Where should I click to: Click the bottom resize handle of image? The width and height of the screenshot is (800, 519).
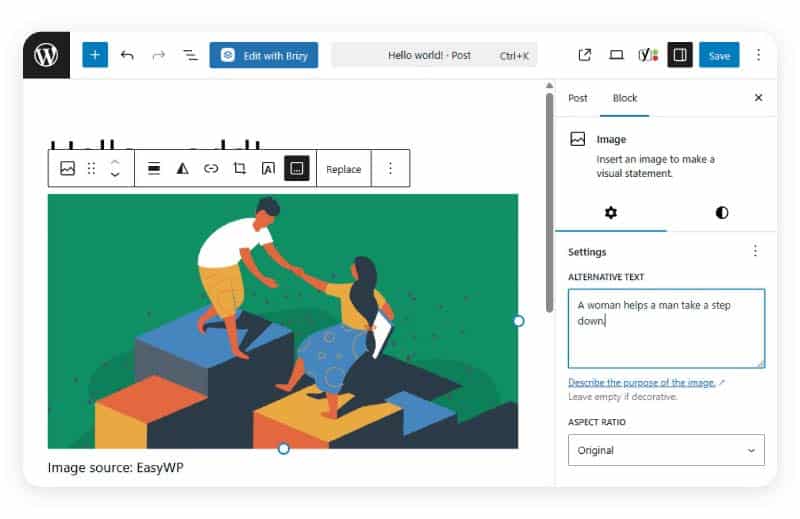click(284, 449)
